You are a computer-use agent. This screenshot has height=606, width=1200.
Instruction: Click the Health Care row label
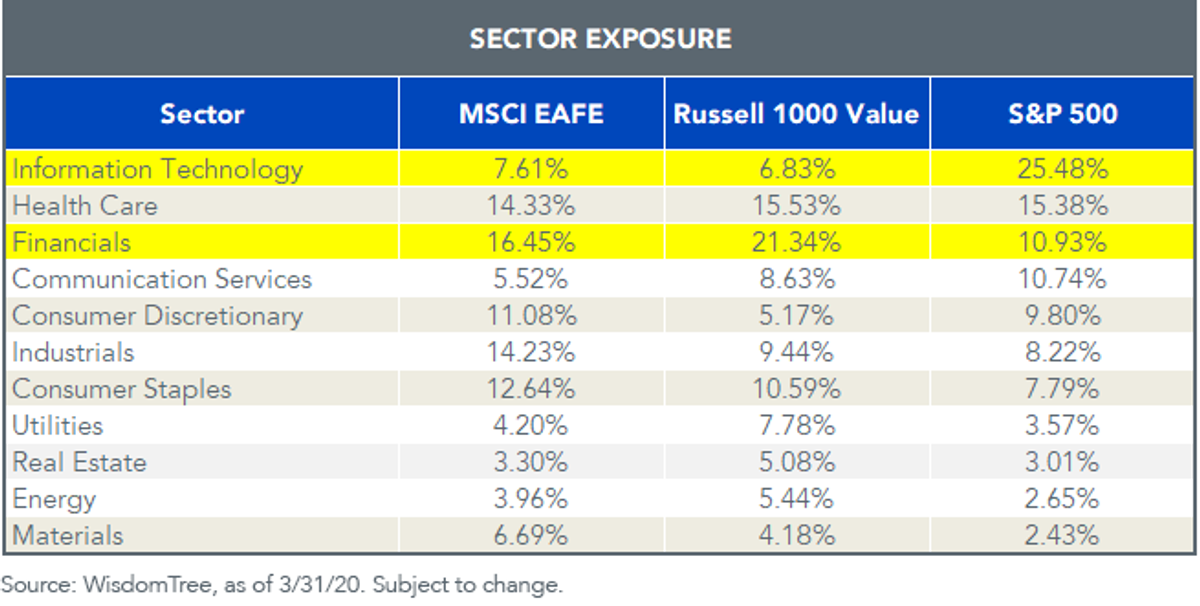85,206
